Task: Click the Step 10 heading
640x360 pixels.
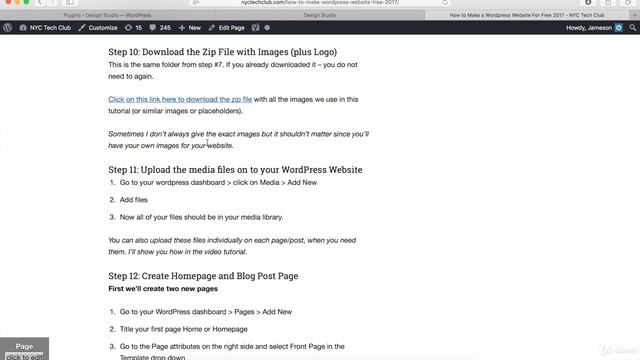Action: coord(222,52)
